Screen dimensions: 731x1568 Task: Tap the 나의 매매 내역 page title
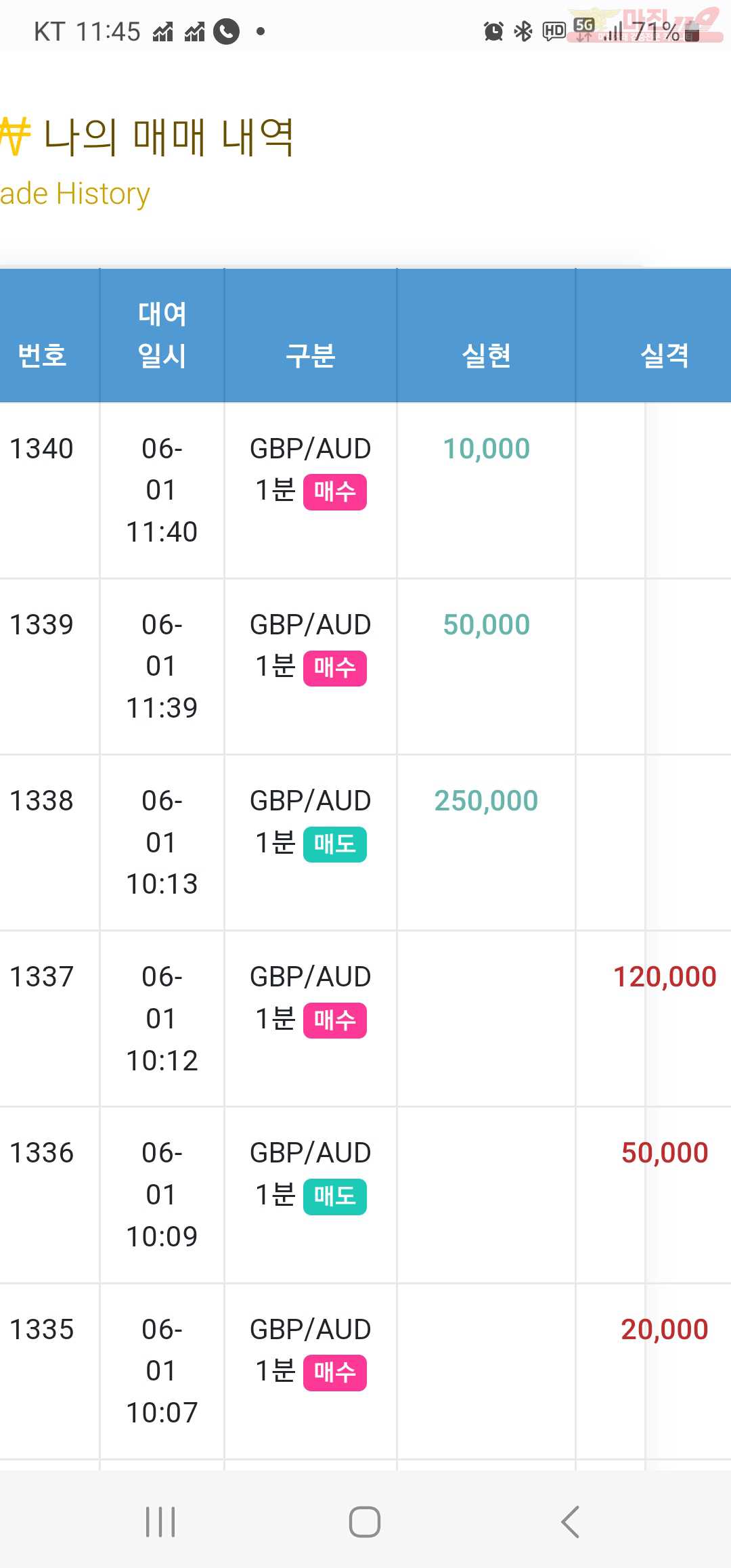(x=168, y=136)
